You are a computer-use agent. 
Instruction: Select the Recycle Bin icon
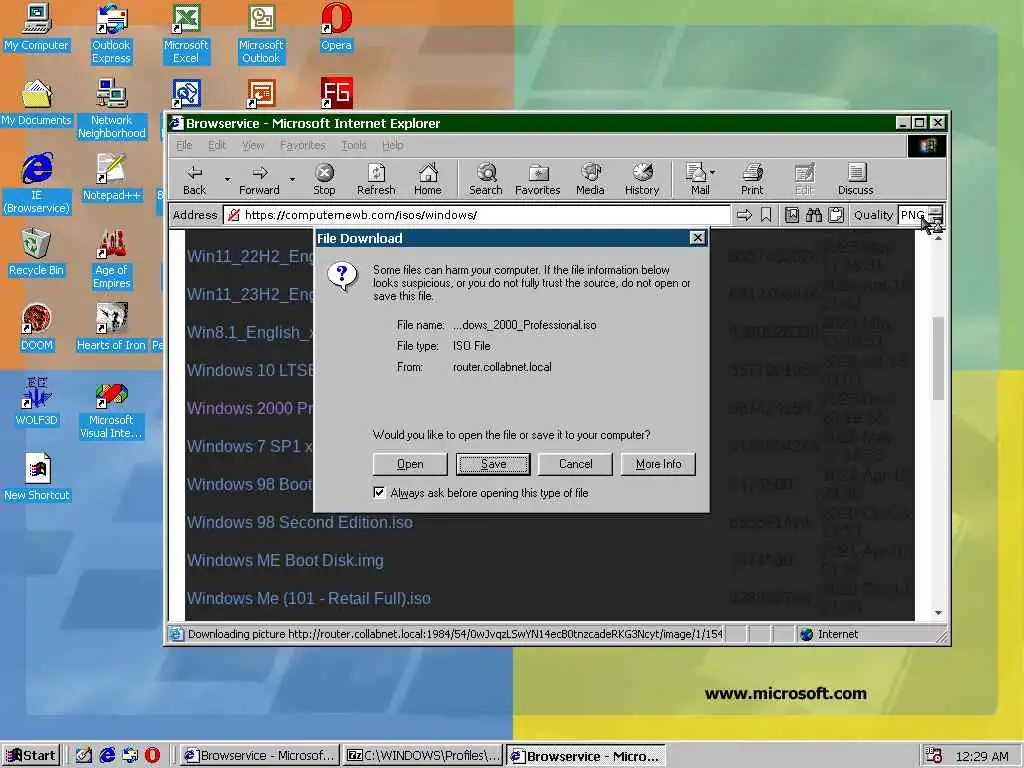coord(37,252)
